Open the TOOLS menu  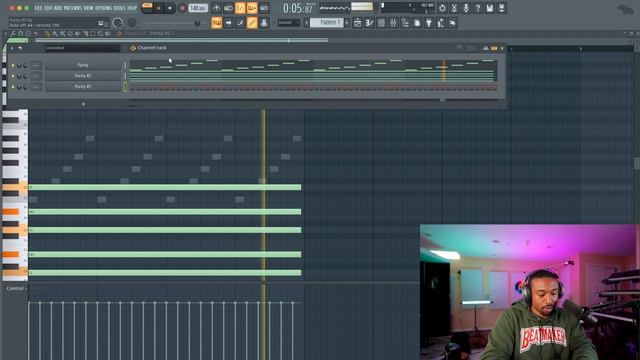pos(119,8)
